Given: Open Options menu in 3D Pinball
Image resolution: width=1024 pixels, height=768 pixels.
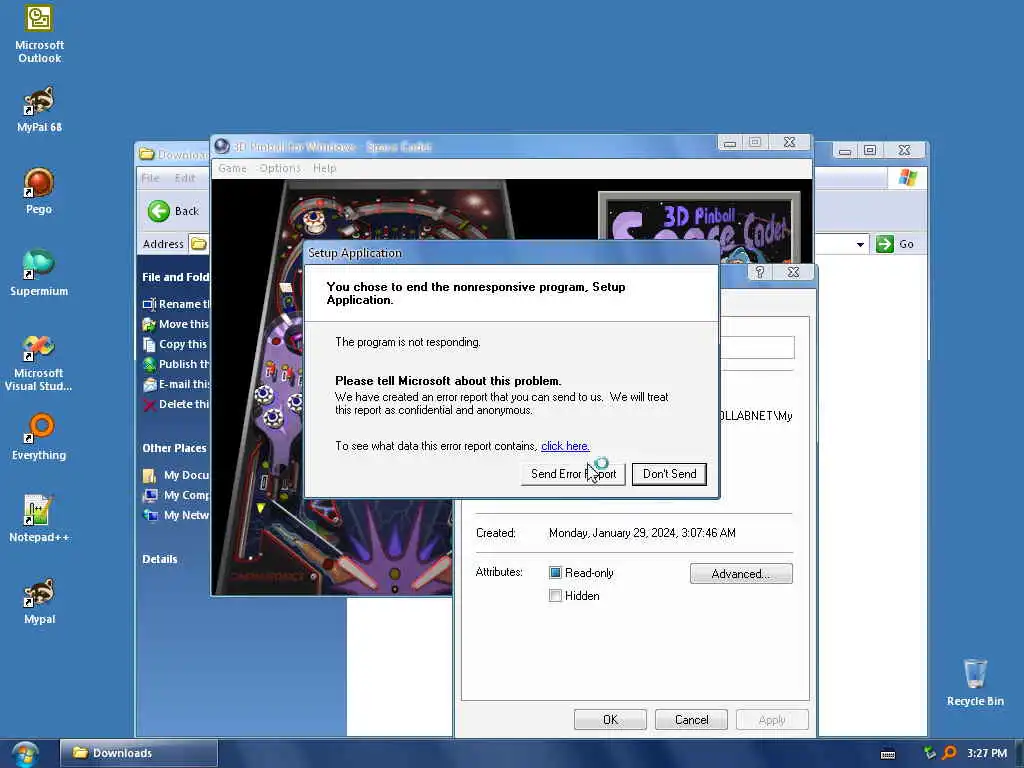Looking at the screenshot, I should pos(280,168).
